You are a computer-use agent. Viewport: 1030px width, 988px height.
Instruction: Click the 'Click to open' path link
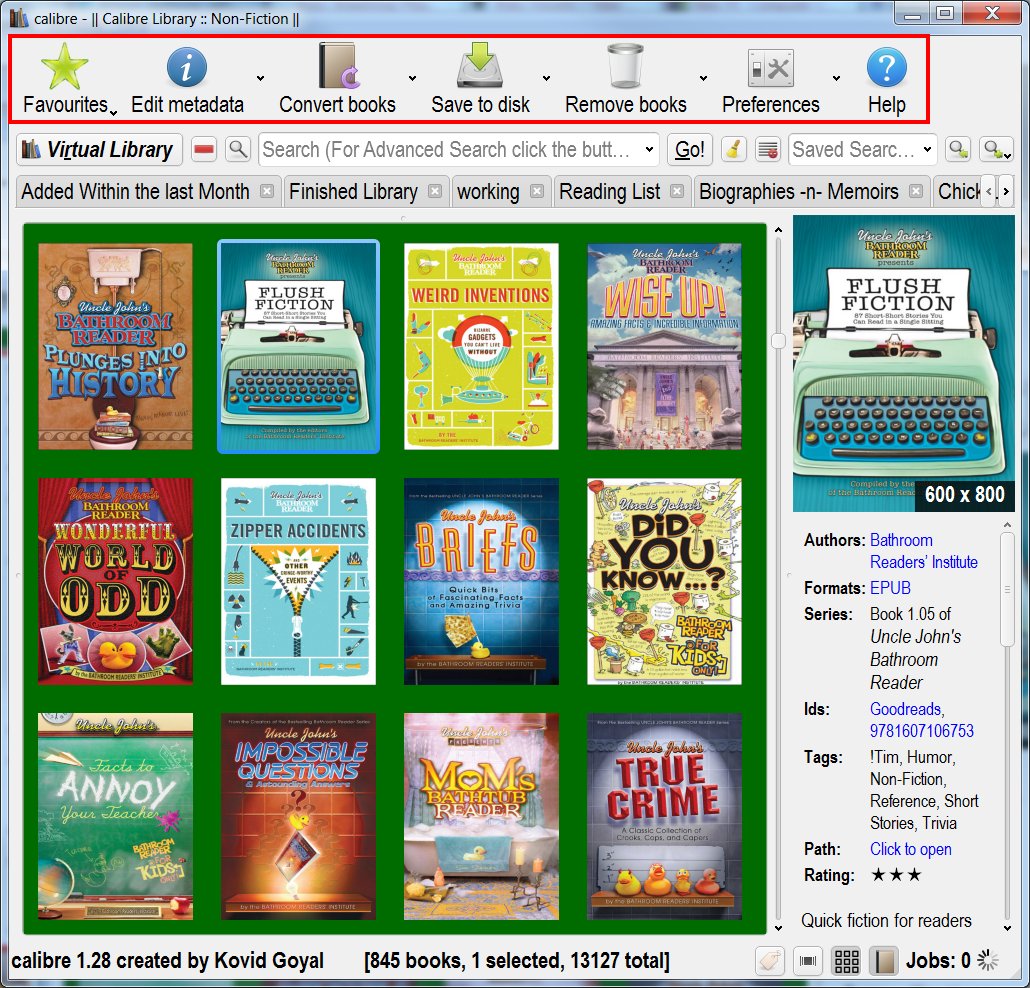(910, 849)
